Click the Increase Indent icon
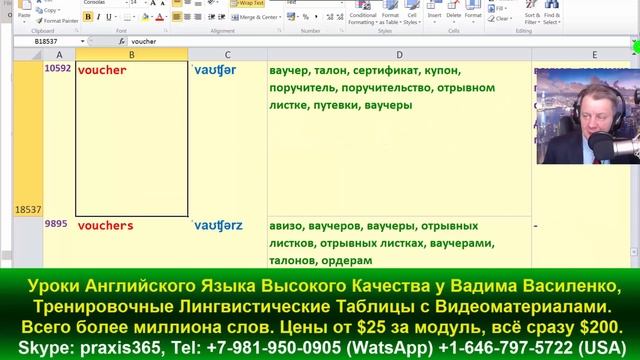Image resolution: width=640 pixels, height=360 pixels. (222, 17)
